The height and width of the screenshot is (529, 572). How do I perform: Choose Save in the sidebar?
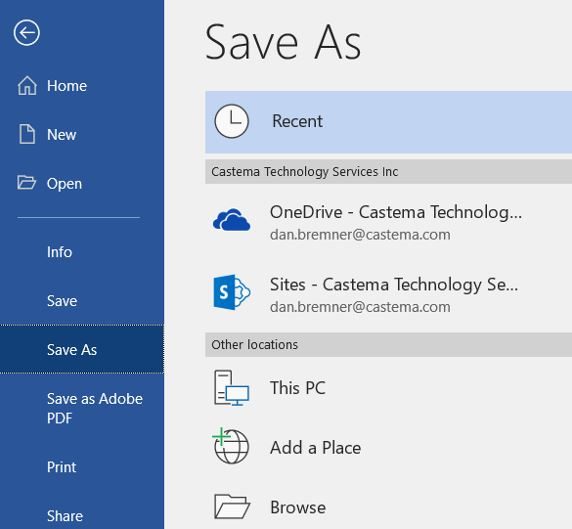click(x=62, y=301)
